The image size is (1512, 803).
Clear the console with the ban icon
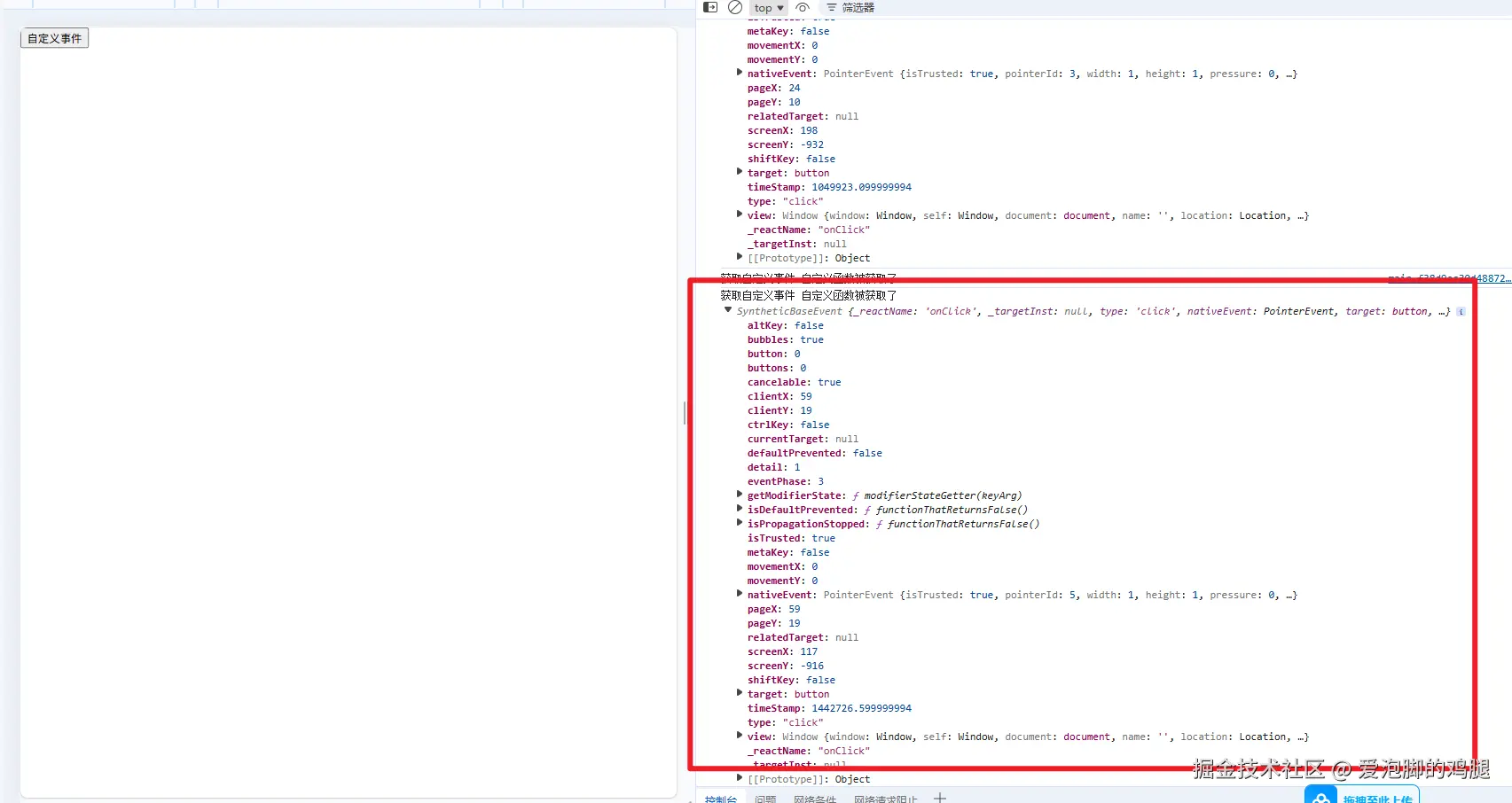735,7
